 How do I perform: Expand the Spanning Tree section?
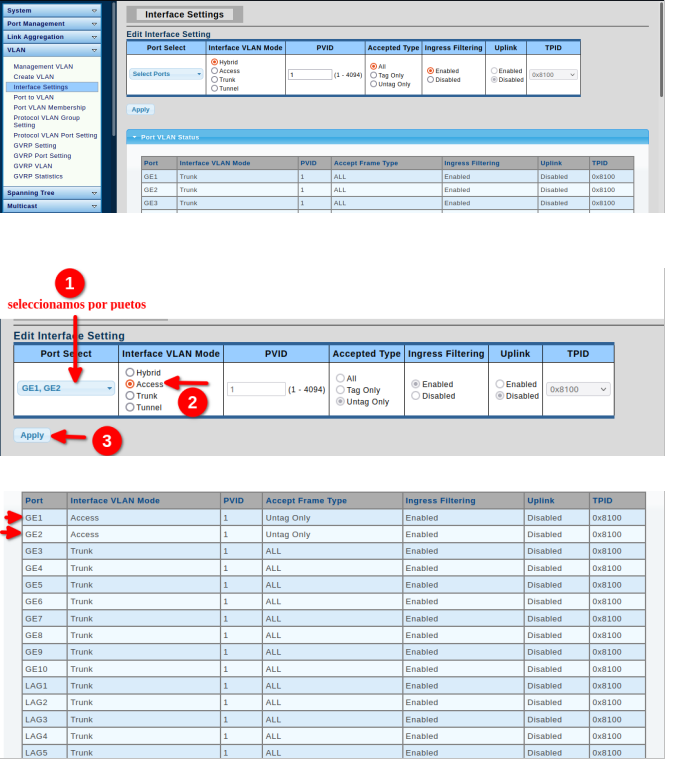click(94, 192)
